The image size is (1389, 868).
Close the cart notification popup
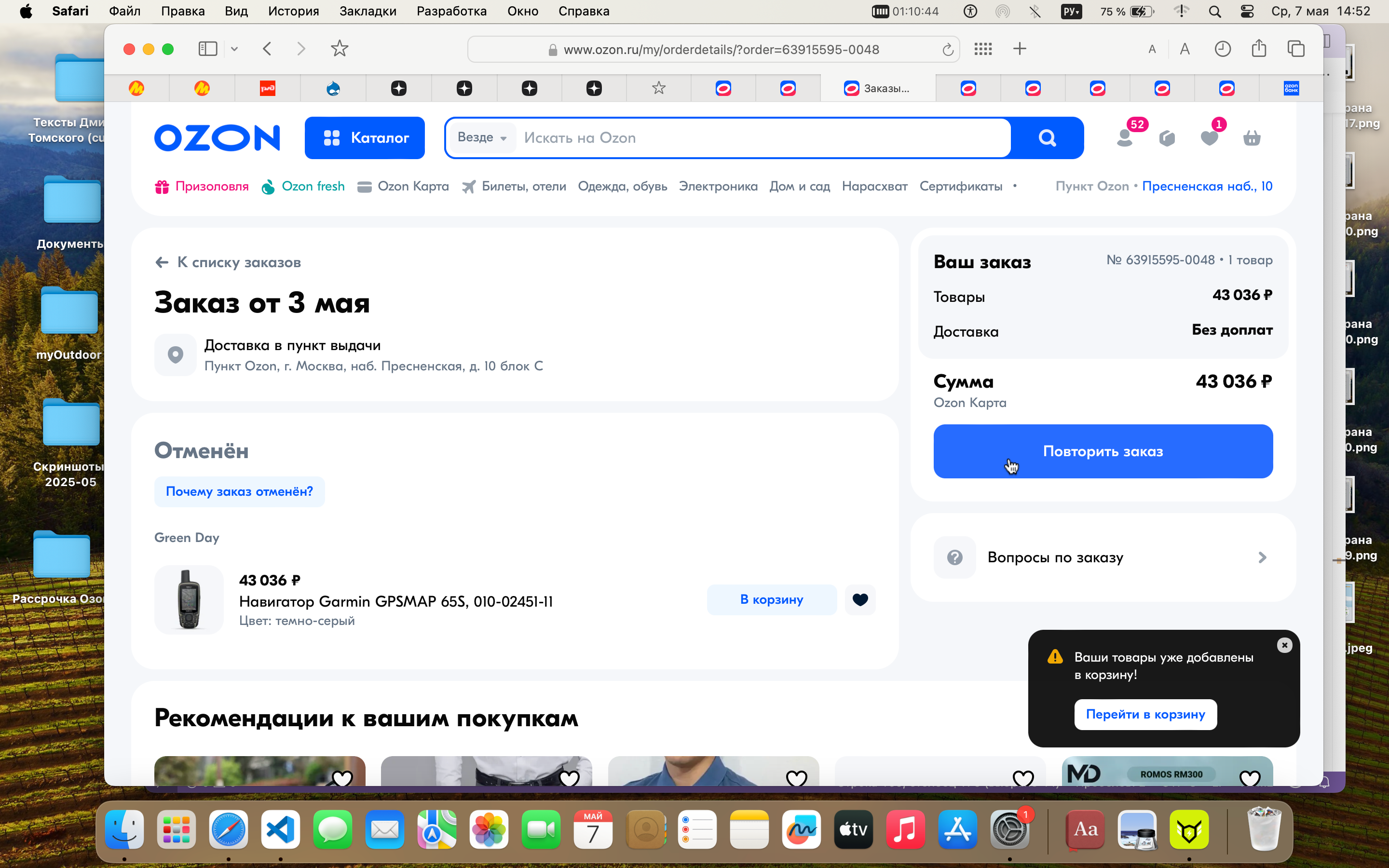point(1284,645)
